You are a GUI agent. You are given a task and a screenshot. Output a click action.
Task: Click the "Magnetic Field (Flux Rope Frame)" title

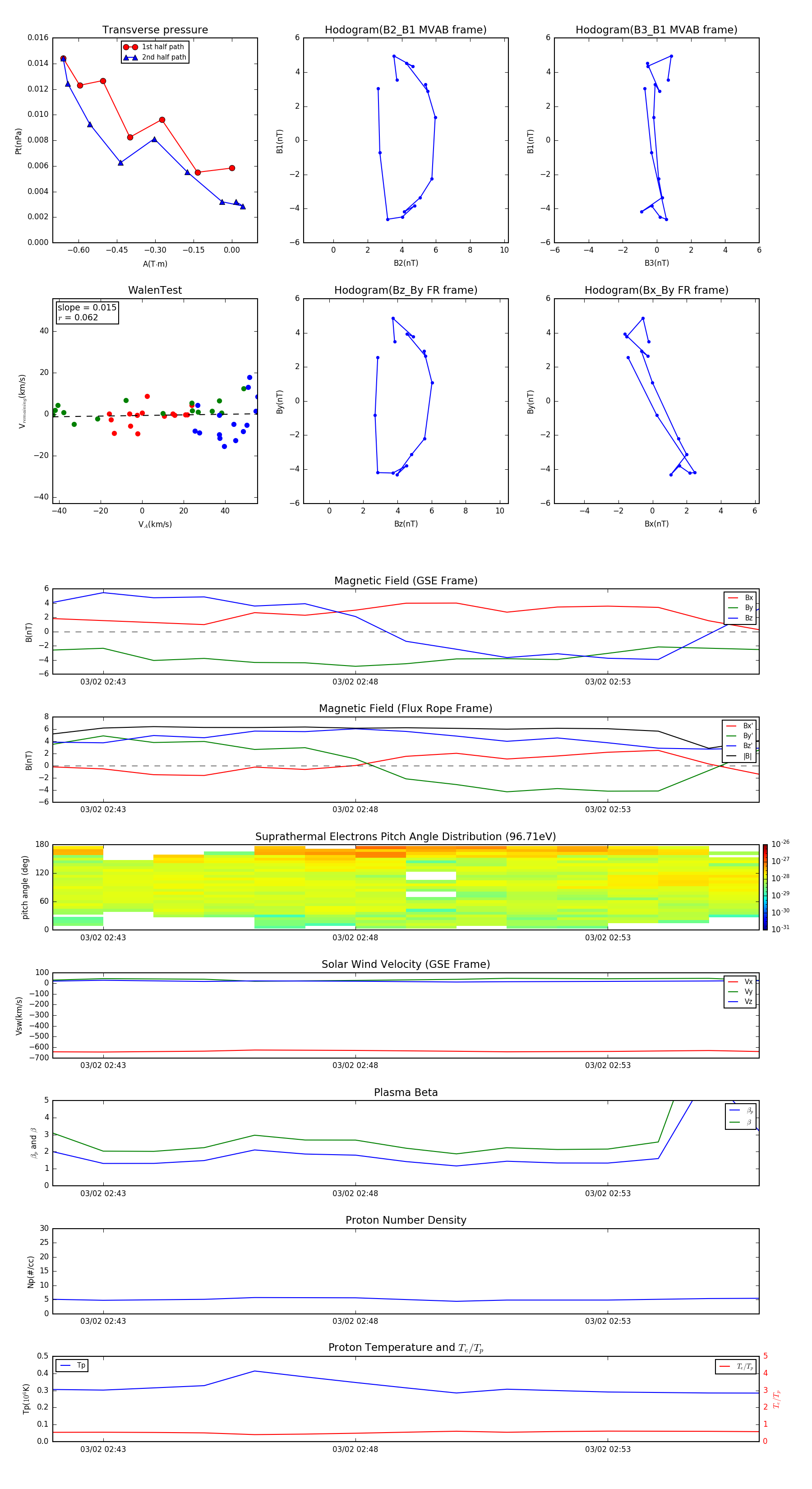coord(406,708)
